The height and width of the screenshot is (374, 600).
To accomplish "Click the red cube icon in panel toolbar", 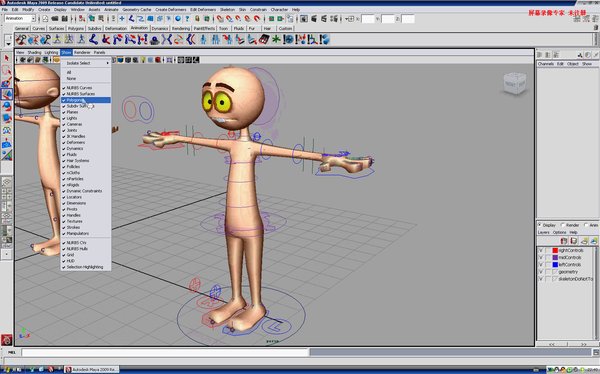I will 158,60.
